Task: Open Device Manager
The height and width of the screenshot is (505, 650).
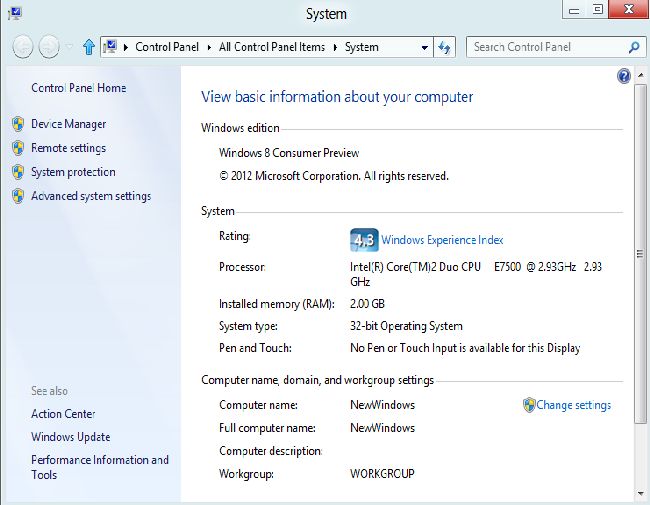Action: click(68, 124)
